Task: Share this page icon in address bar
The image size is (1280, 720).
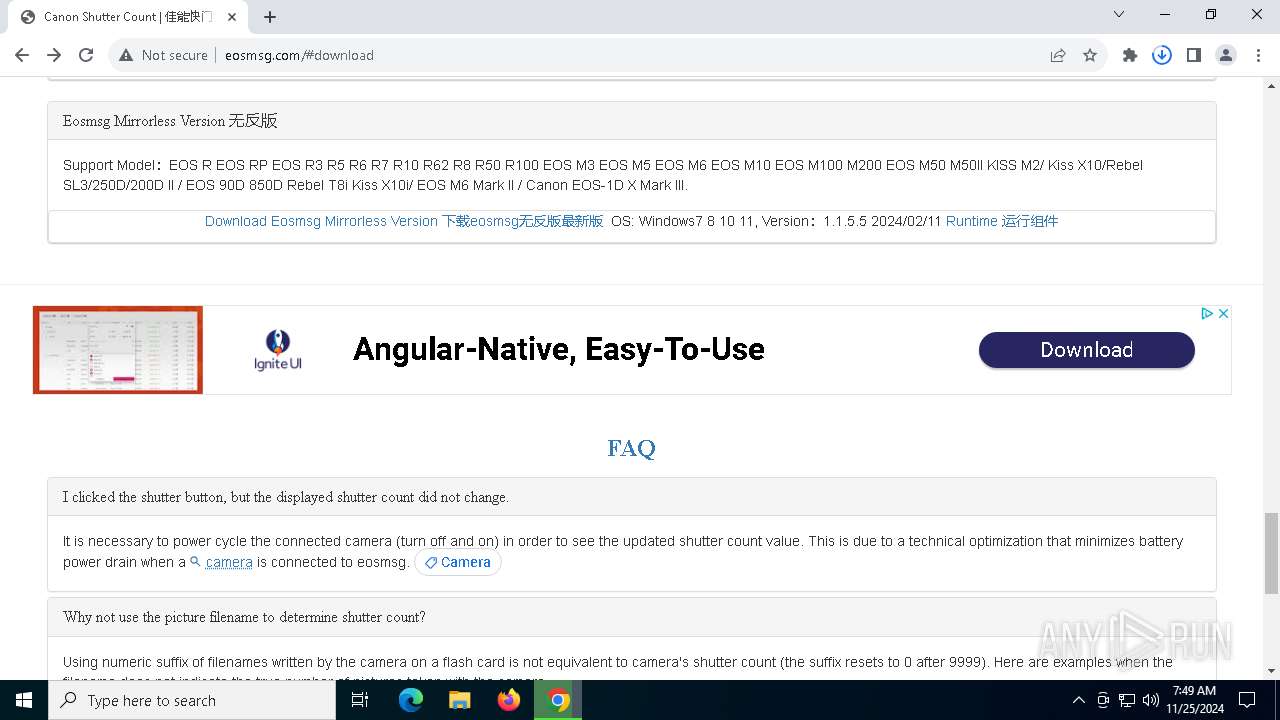Action: (x=1058, y=55)
